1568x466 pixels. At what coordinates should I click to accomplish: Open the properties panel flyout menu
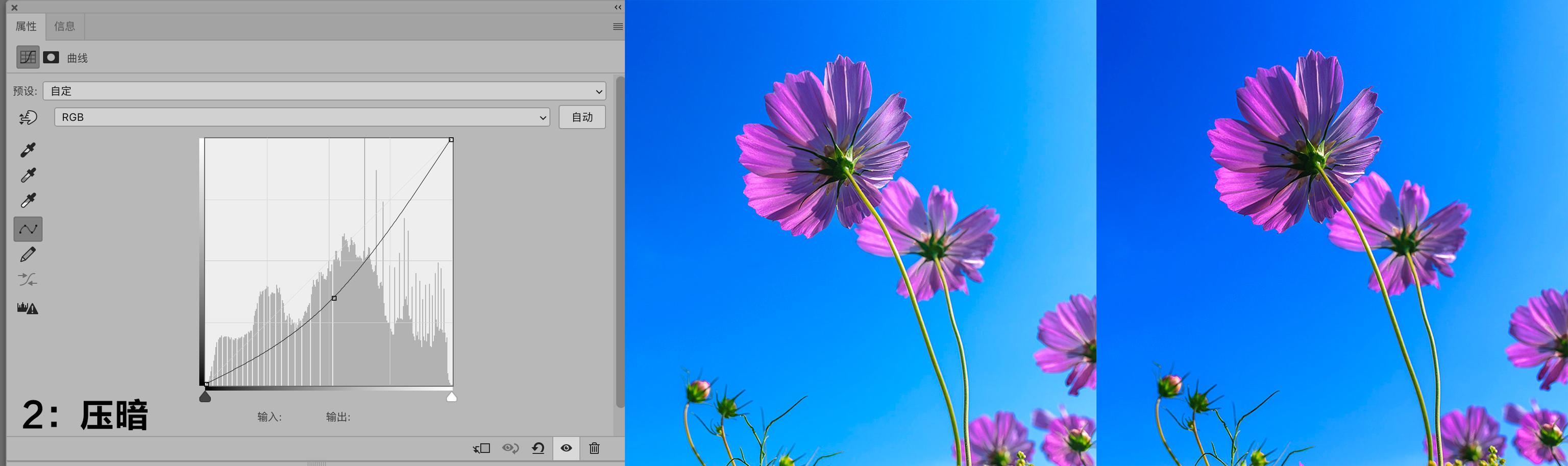[x=618, y=27]
